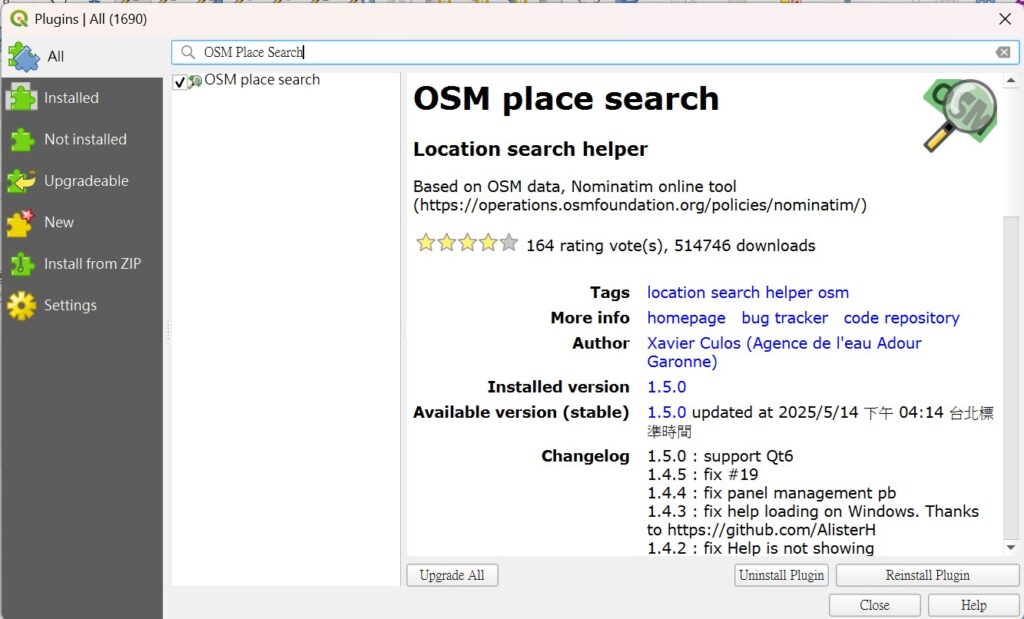Click the fifth rating star
1024x619 pixels.
pos(509,243)
